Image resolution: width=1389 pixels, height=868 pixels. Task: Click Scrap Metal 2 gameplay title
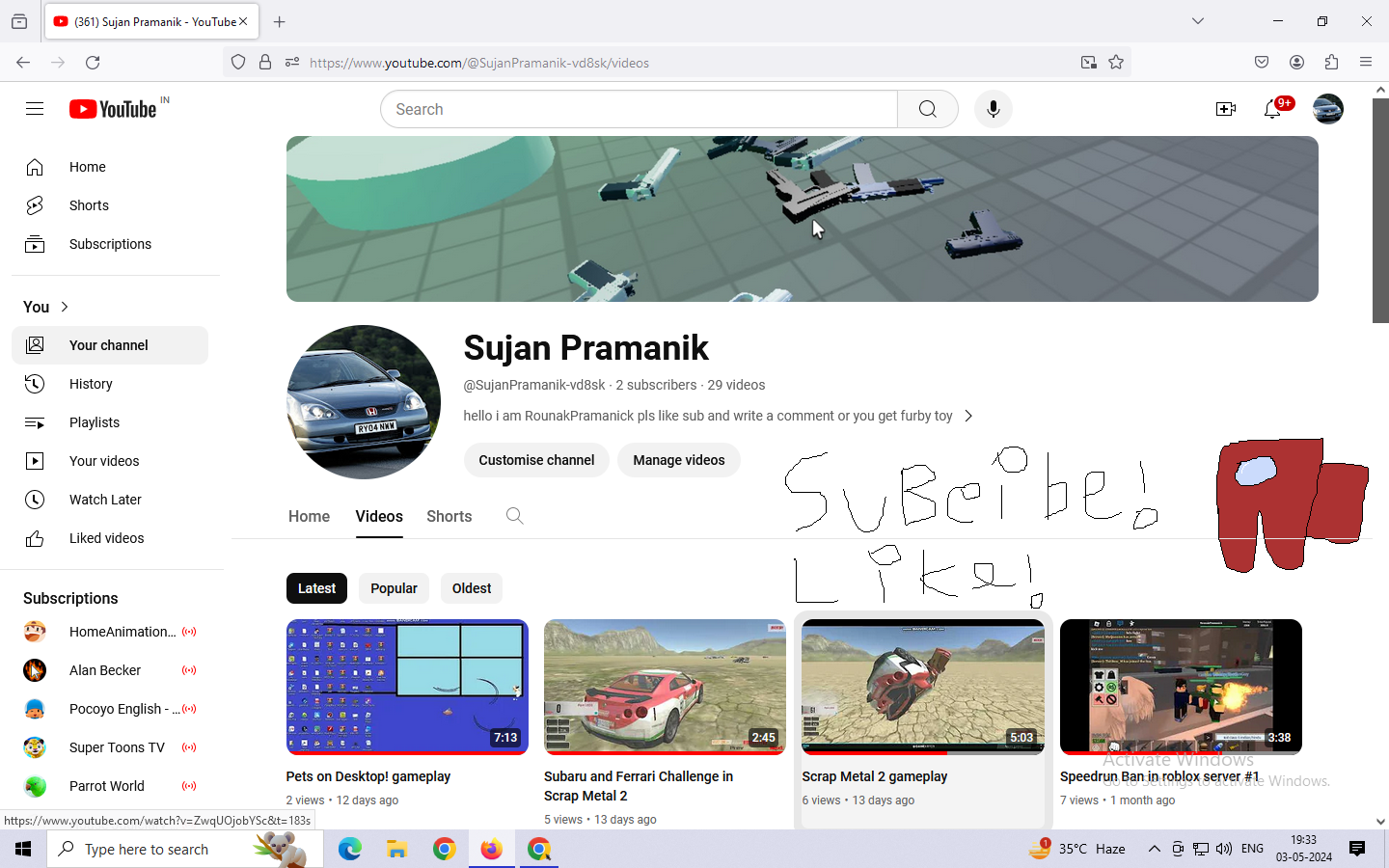875,776
